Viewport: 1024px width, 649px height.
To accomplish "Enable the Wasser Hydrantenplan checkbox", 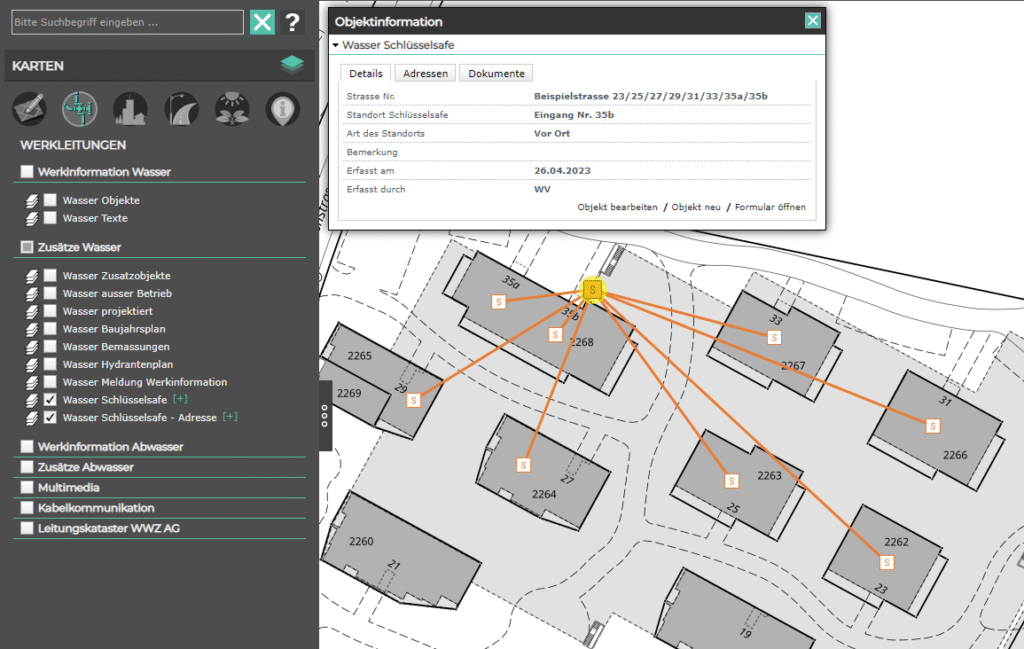I will (50, 364).
